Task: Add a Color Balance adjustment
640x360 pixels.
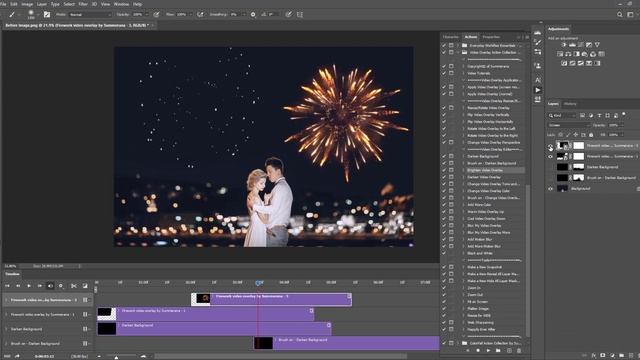Action: click(568, 54)
